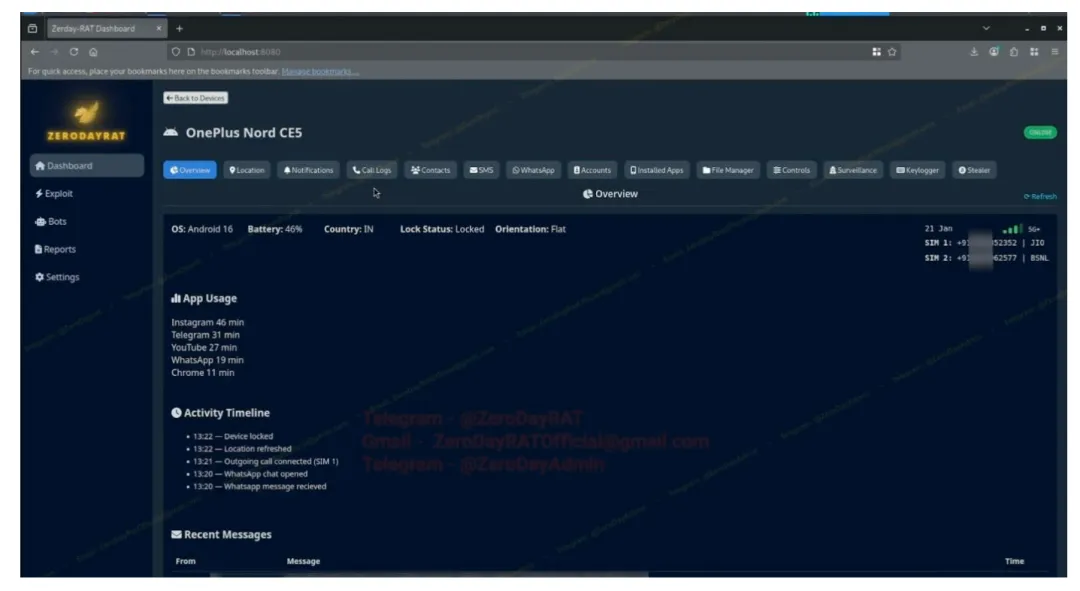
Task: Switch to the Call Logs tab
Action: tap(372, 170)
